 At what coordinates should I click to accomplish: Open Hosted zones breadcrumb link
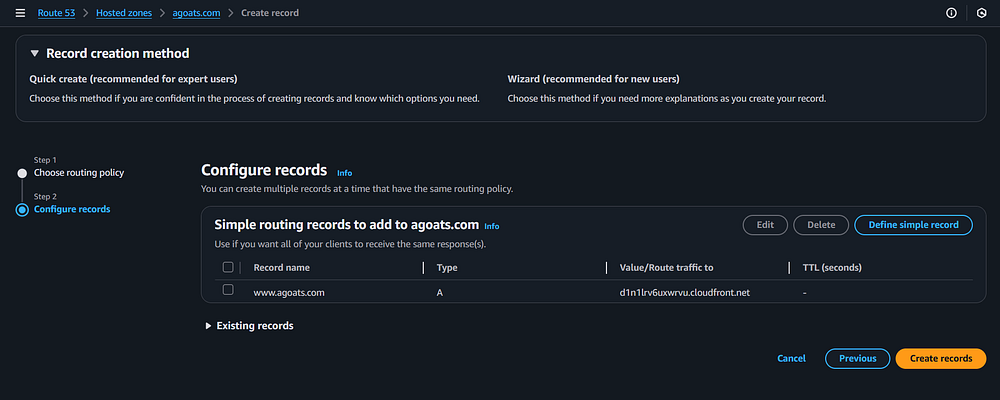point(124,13)
